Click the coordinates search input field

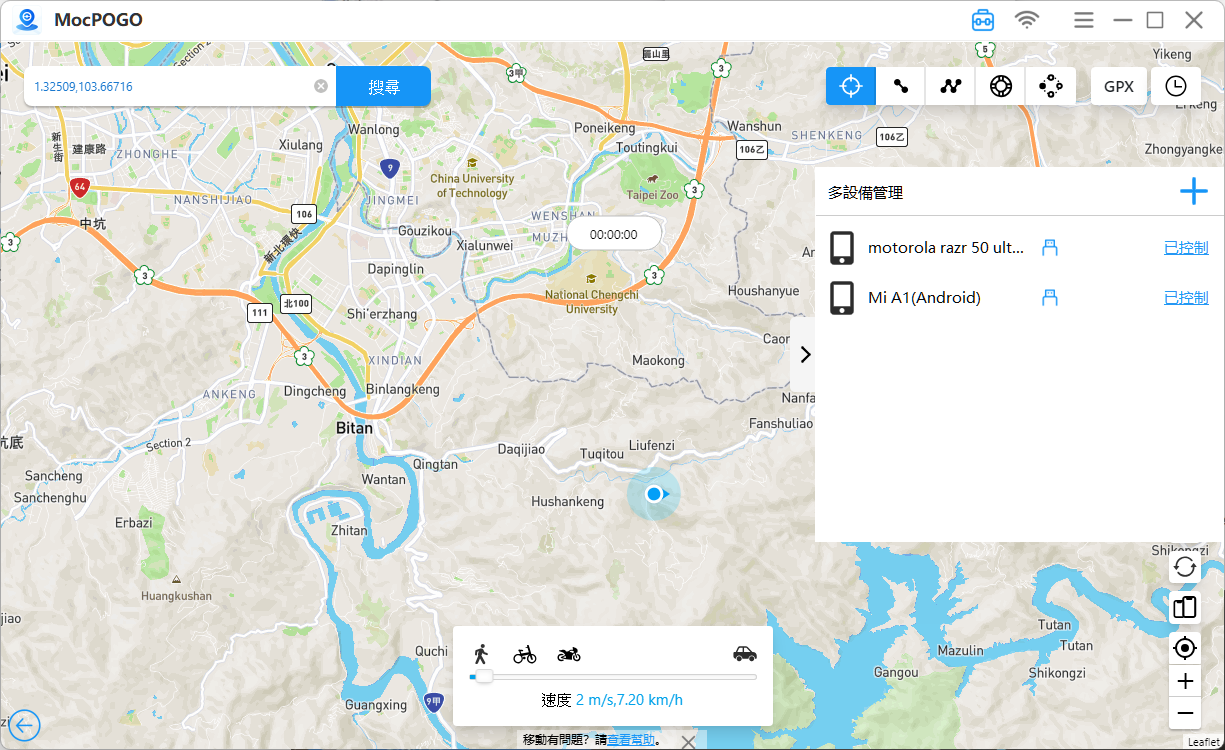pos(170,87)
